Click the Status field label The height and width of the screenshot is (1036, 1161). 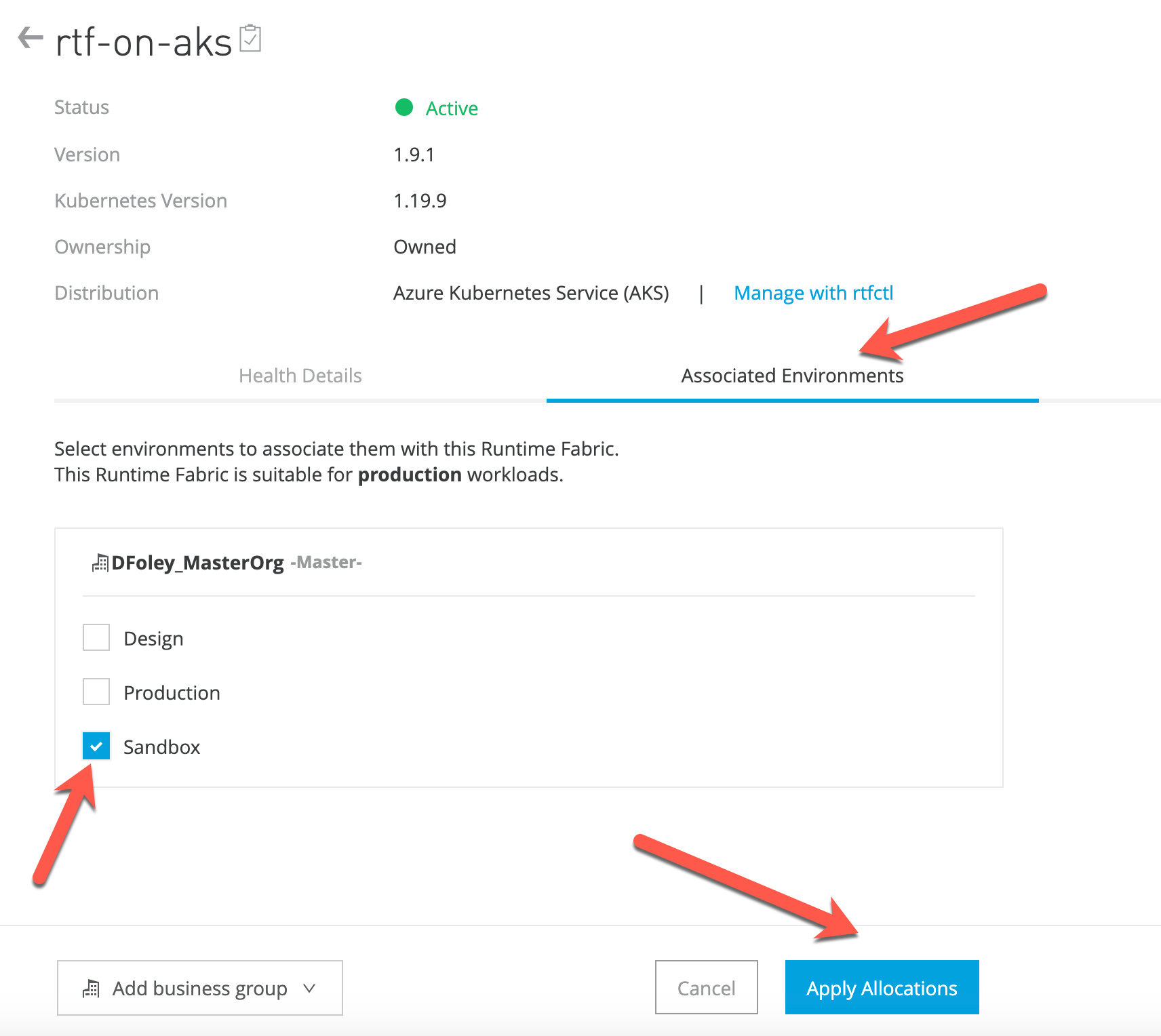(81, 107)
